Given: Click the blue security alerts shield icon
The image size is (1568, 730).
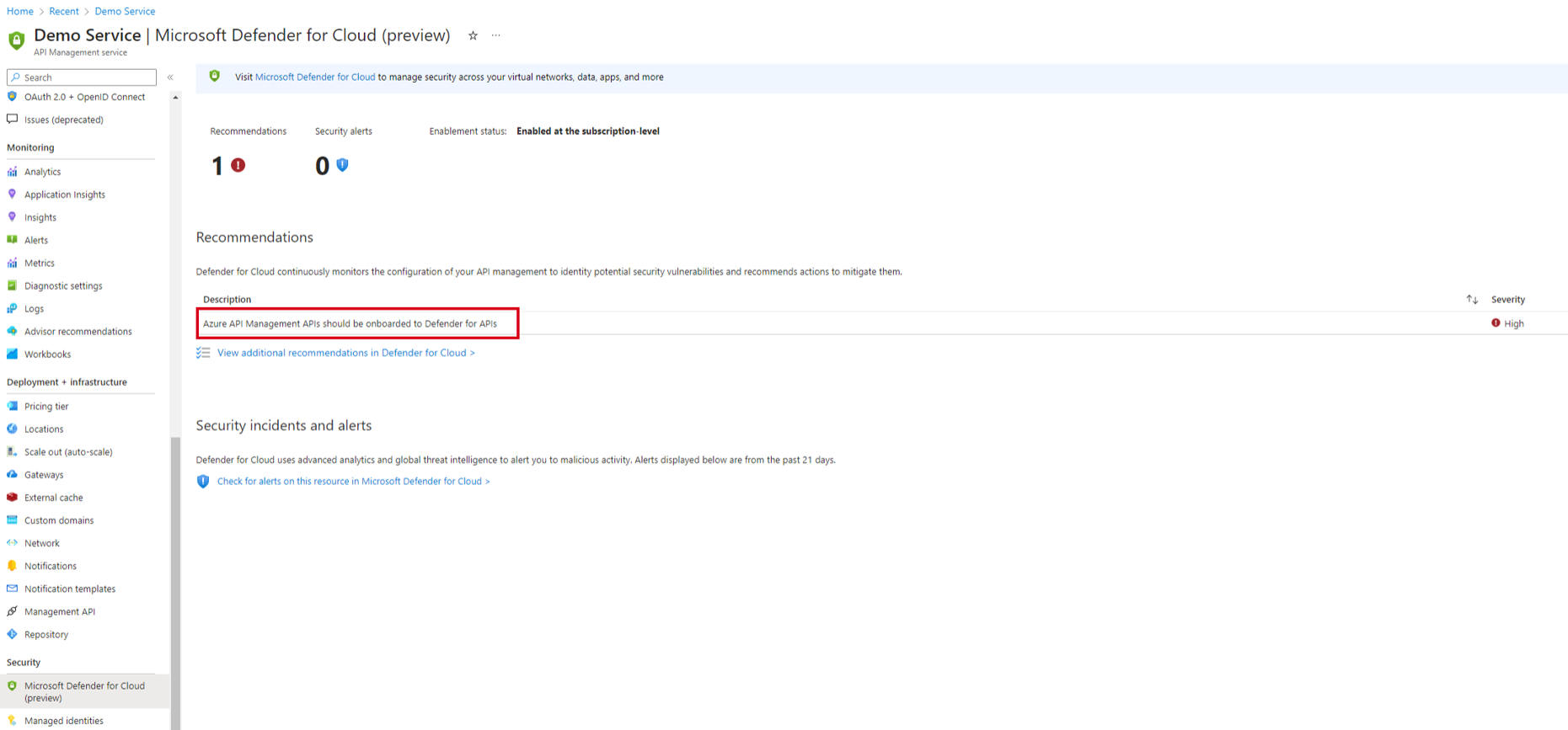Looking at the screenshot, I should 342,165.
